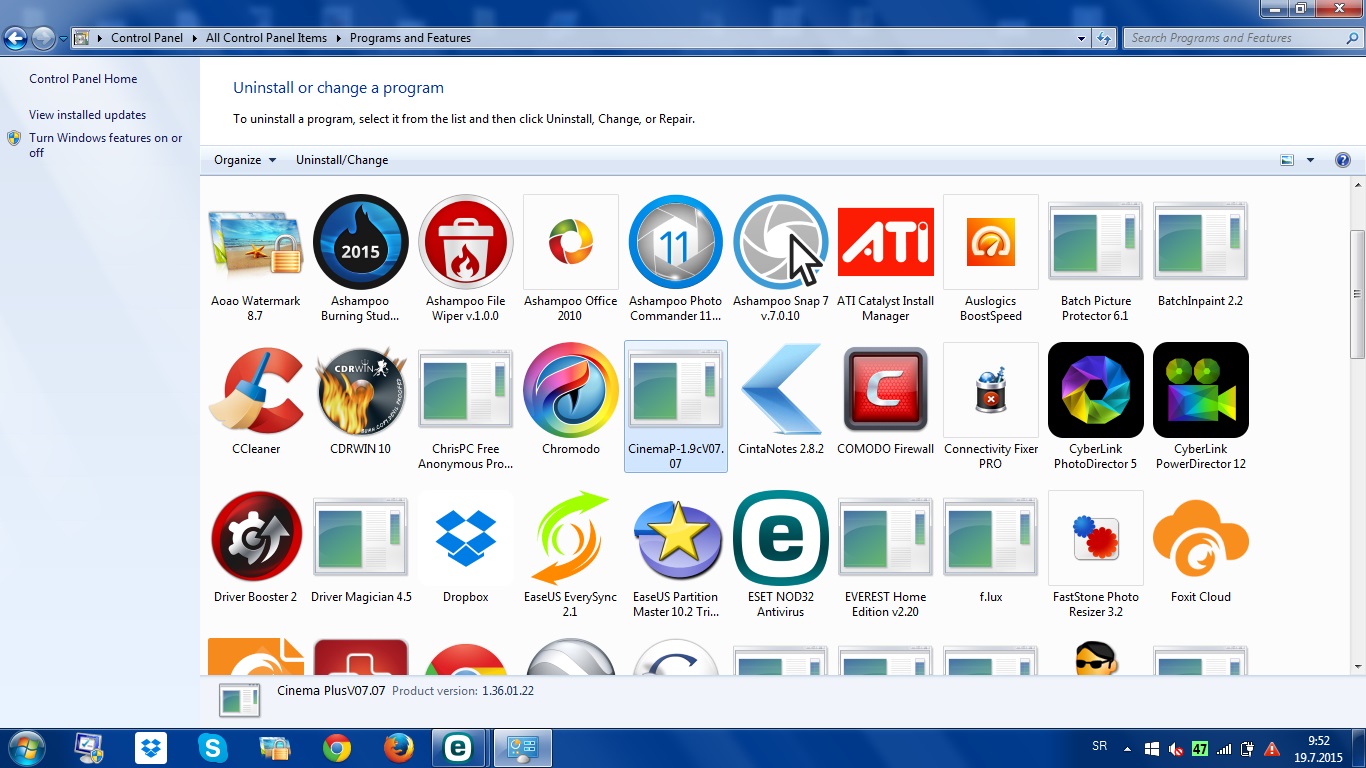Open the recent pages dropdown arrow
The image size is (1366, 768).
(63, 39)
